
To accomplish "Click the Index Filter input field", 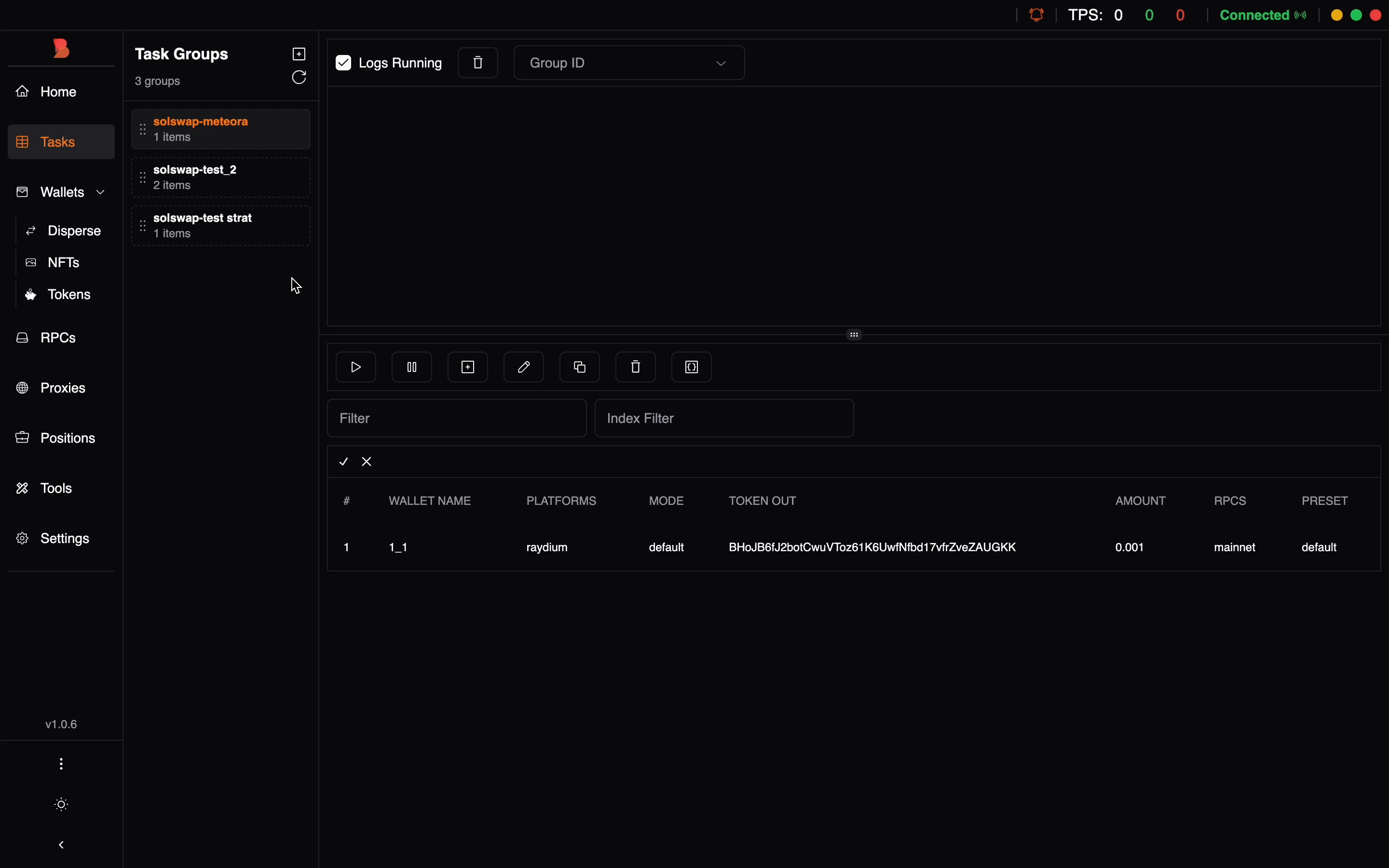I will 724,419.
